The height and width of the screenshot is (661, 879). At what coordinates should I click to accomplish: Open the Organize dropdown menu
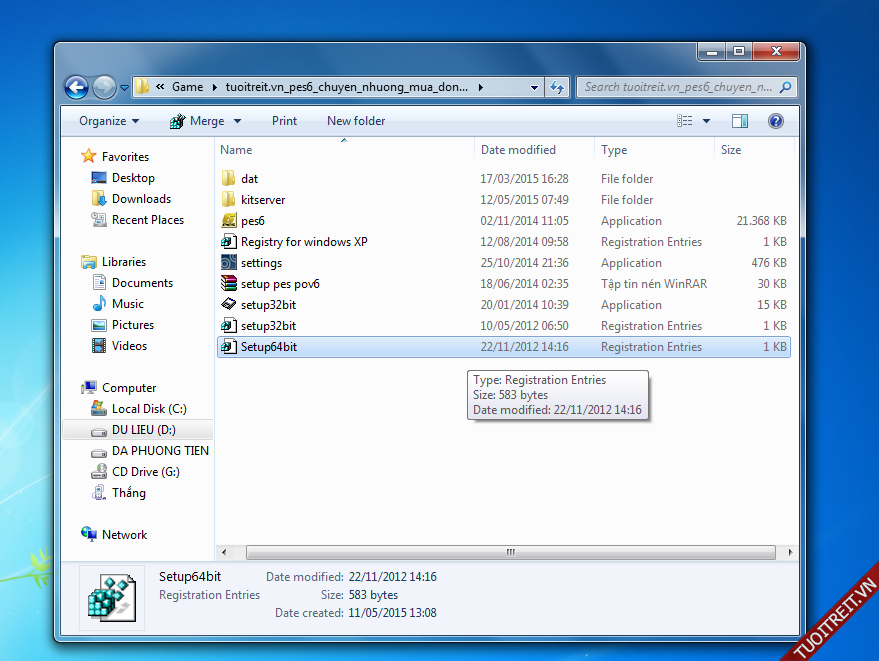tap(109, 121)
